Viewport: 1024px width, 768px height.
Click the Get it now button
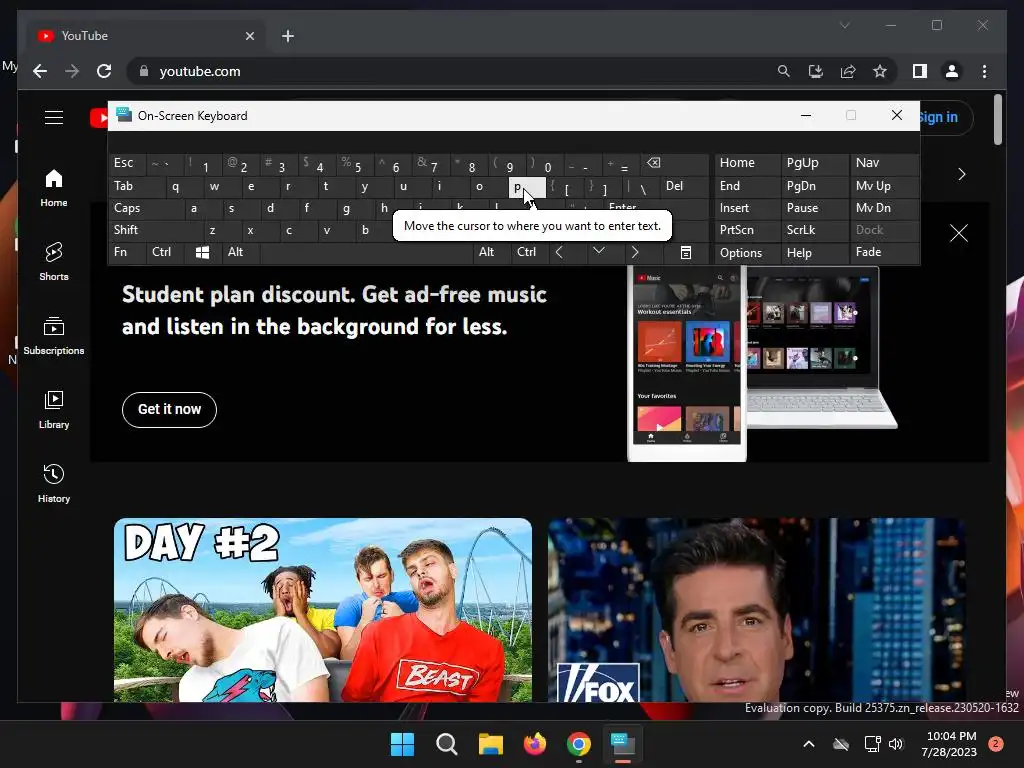pos(169,409)
